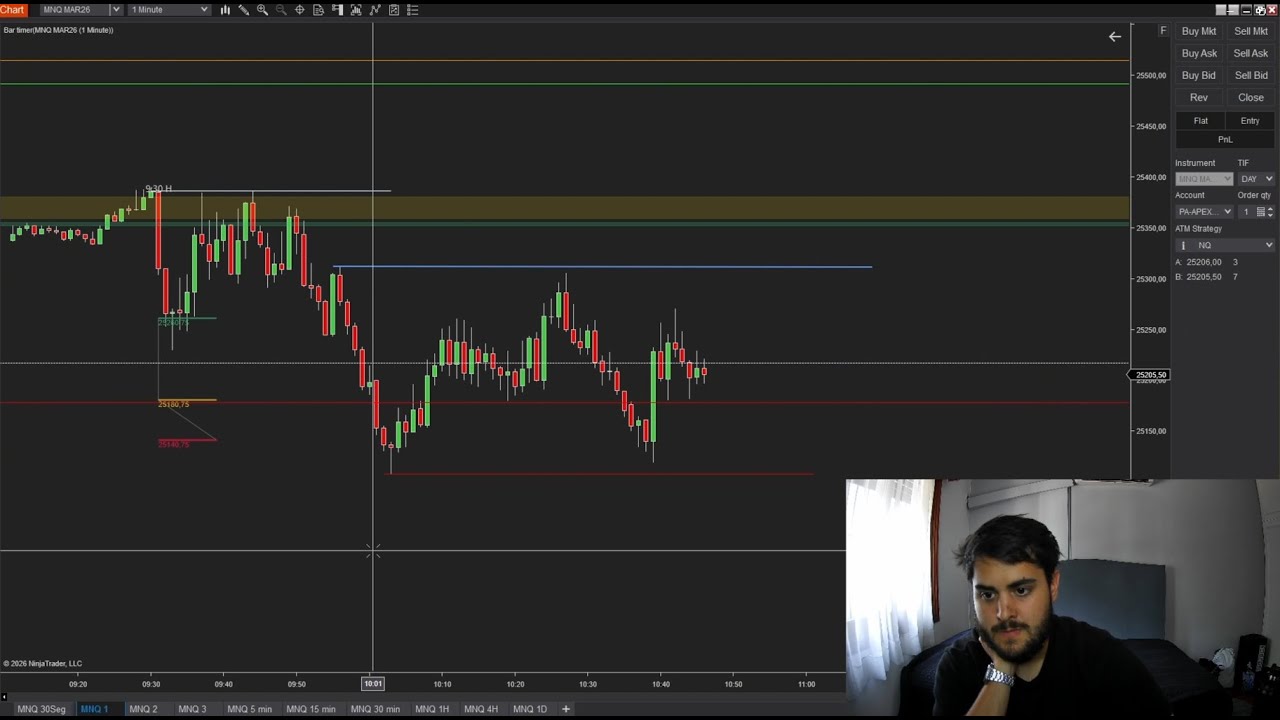
Task: Open the order quantity calculator icon
Action: tap(1260, 212)
